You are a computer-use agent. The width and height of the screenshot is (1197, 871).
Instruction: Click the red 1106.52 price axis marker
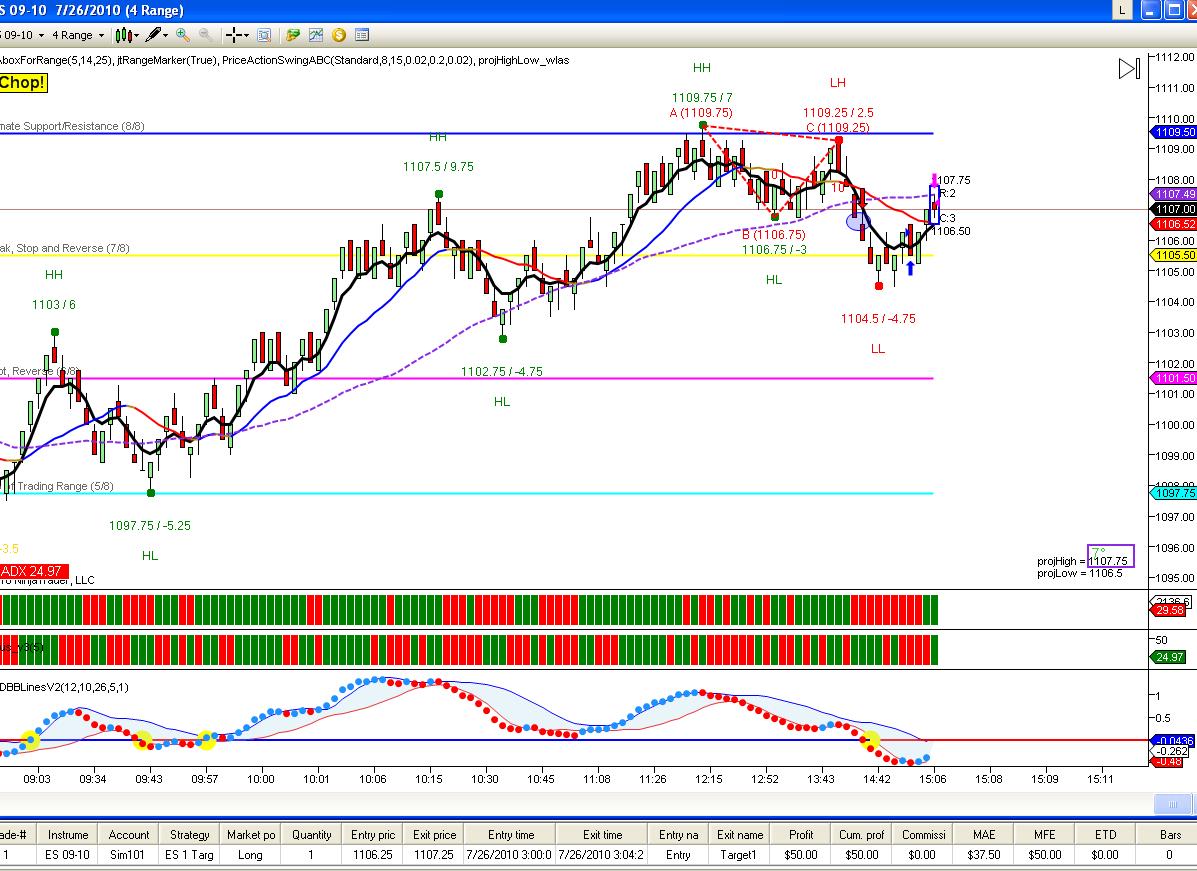pyautogui.click(x=1173, y=224)
